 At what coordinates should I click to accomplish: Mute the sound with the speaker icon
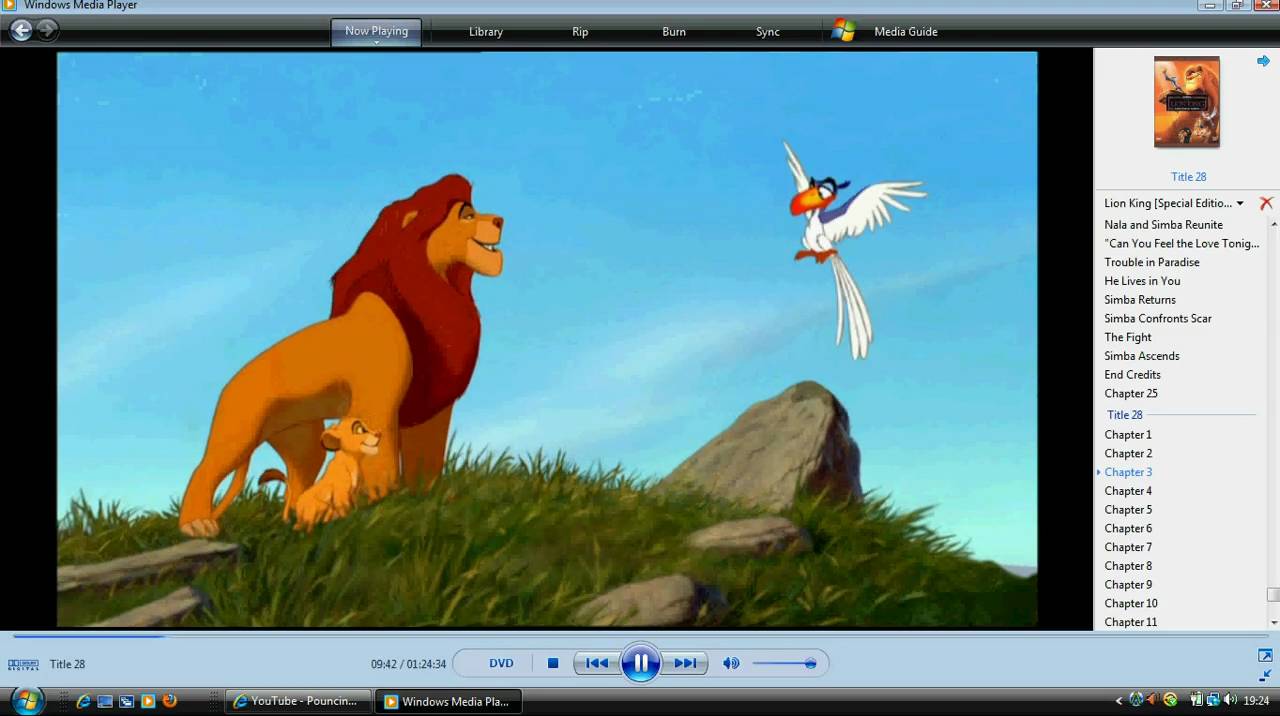(x=731, y=663)
